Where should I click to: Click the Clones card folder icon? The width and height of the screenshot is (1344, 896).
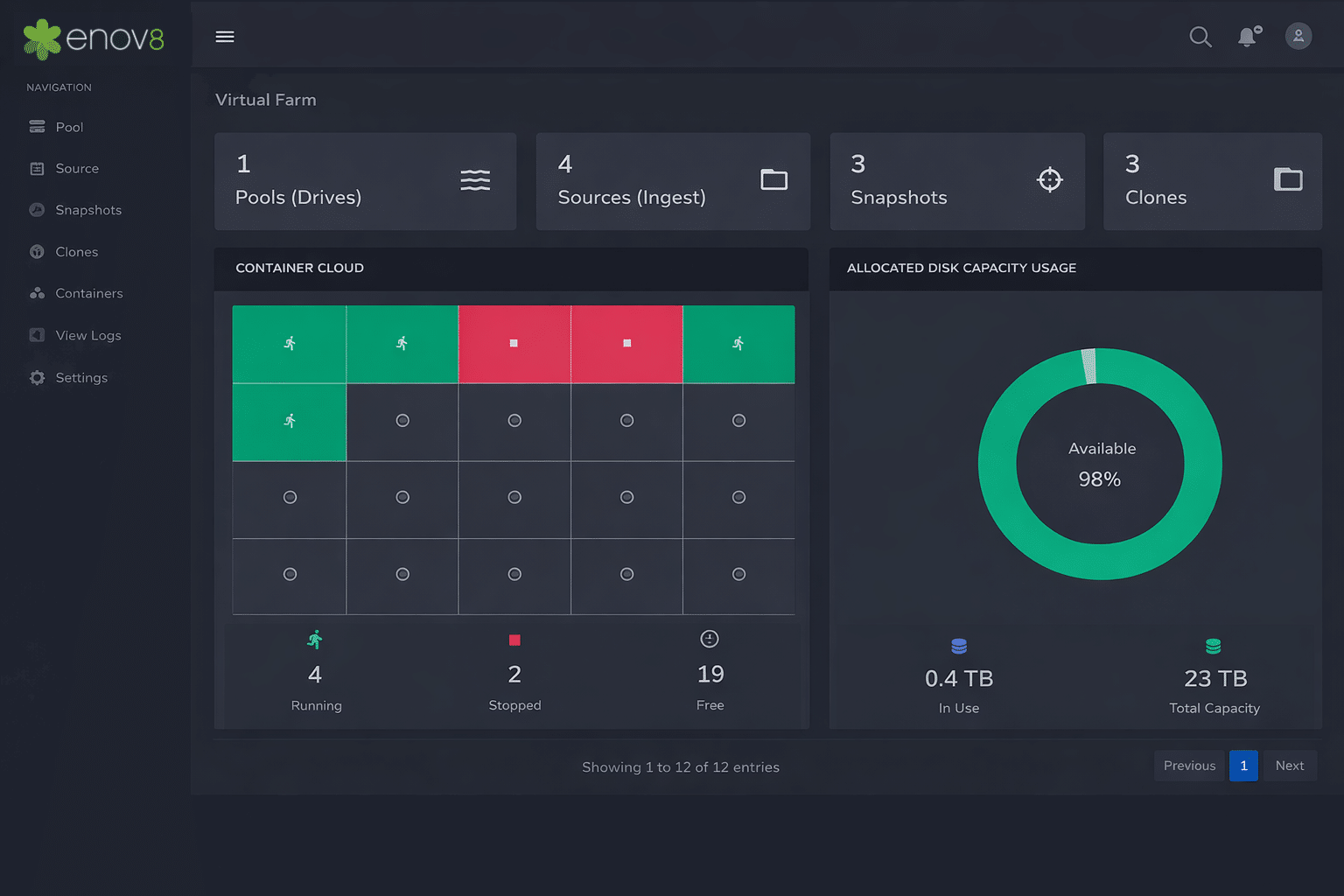[x=1287, y=179]
